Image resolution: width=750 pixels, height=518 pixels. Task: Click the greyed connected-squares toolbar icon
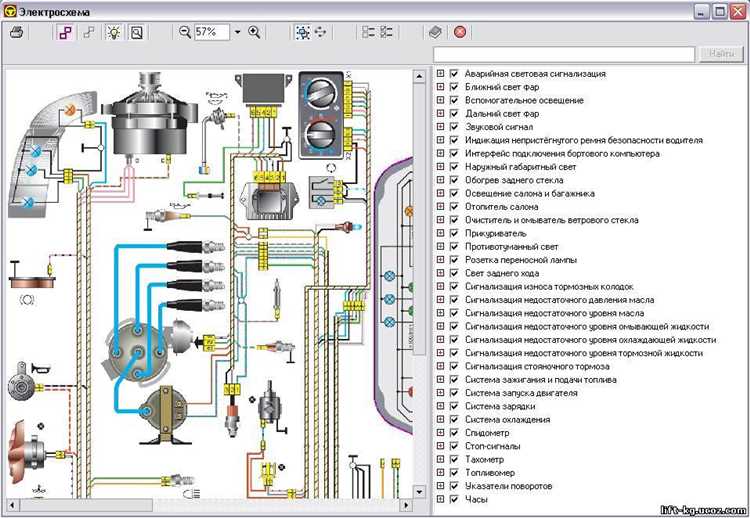[x=89, y=33]
